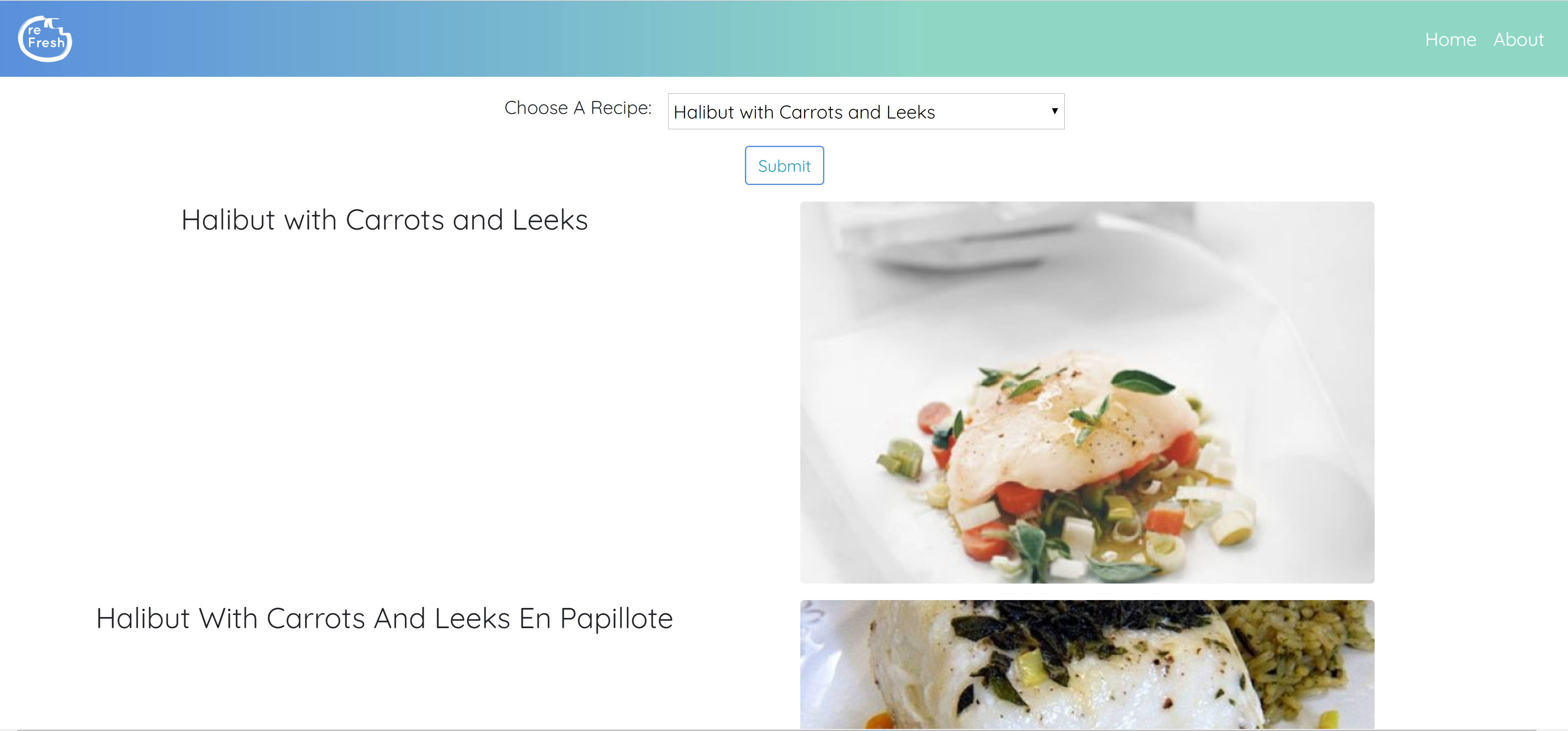Open the Choose A Recipe dropdown

pyautogui.click(x=866, y=112)
